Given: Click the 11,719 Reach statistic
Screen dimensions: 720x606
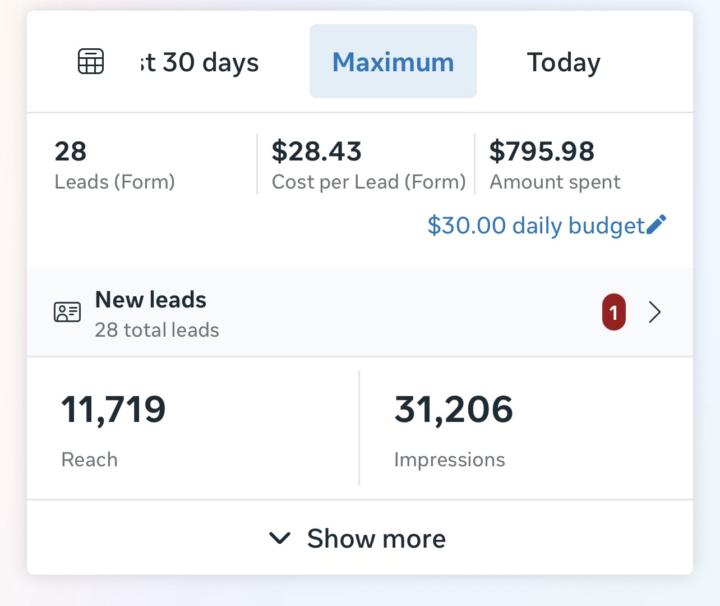Looking at the screenshot, I should [x=113, y=409].
